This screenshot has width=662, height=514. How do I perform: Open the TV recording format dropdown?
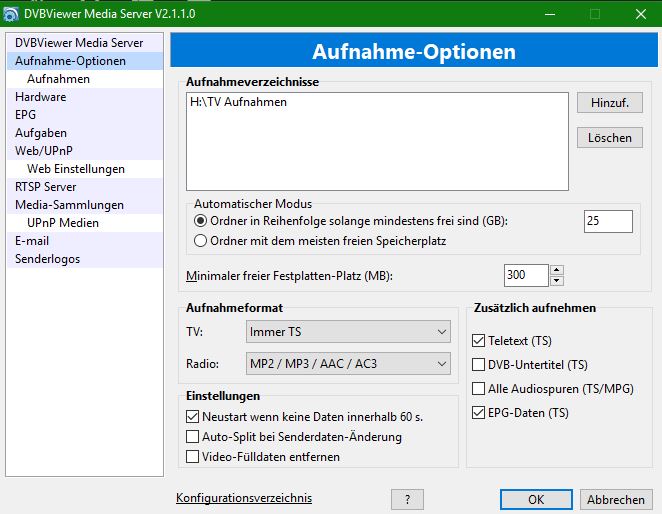[348, 332]
